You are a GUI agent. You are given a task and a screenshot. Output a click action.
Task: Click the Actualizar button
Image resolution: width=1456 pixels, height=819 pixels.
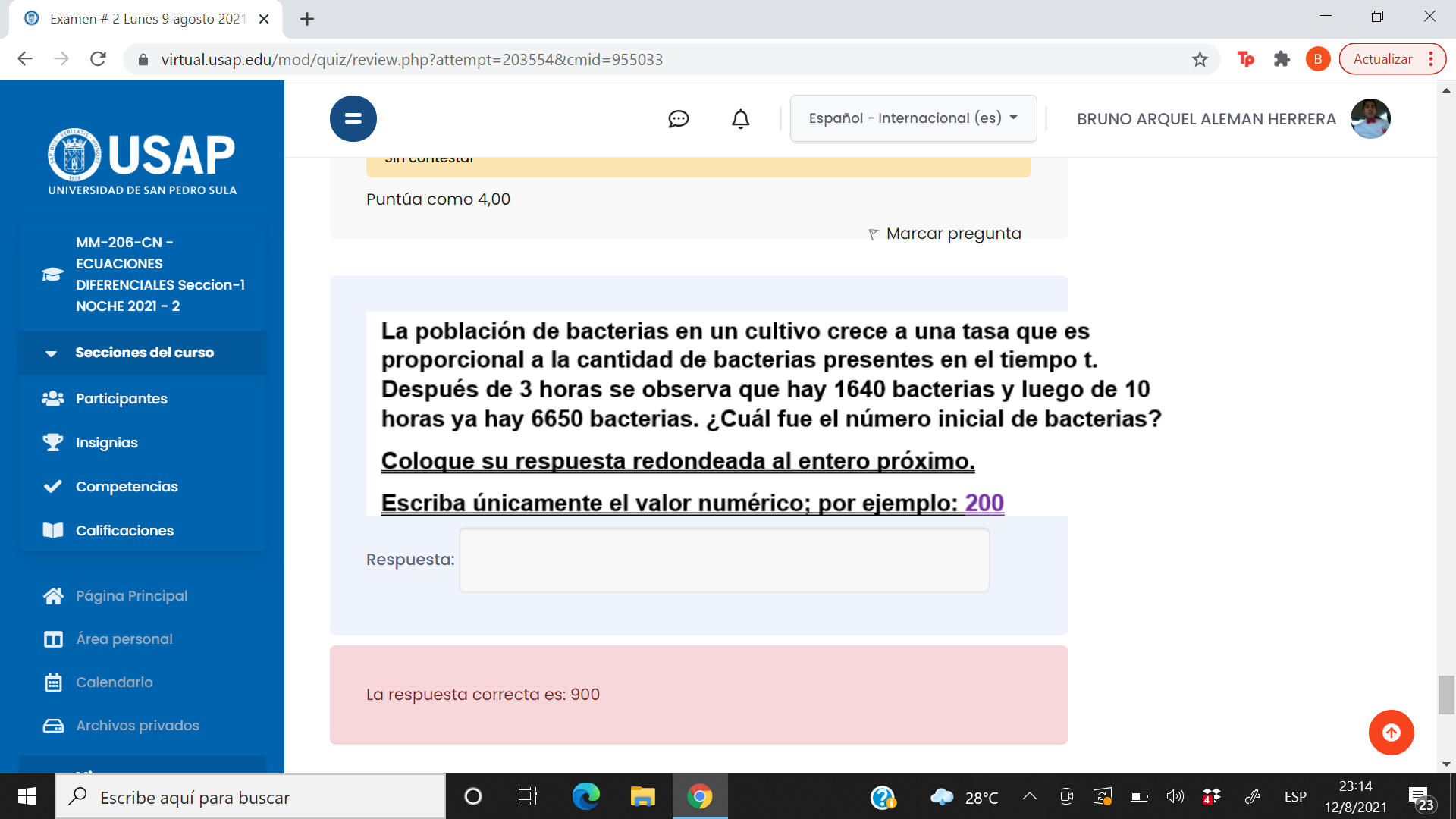pos(1383,58)
